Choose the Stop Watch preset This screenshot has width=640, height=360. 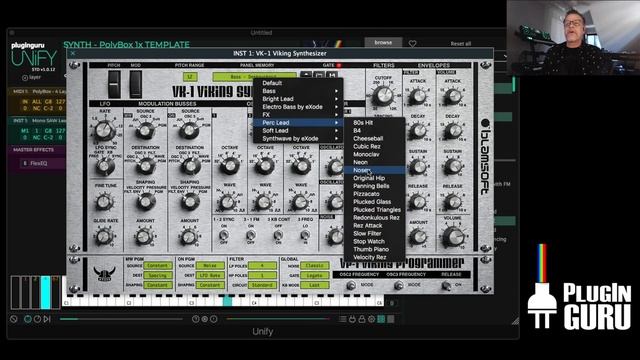(x=375, y=242)
